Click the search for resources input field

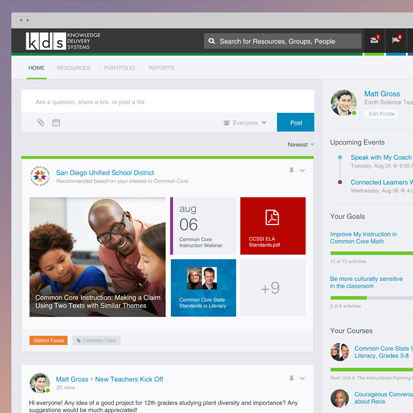(x=283, y=41)
